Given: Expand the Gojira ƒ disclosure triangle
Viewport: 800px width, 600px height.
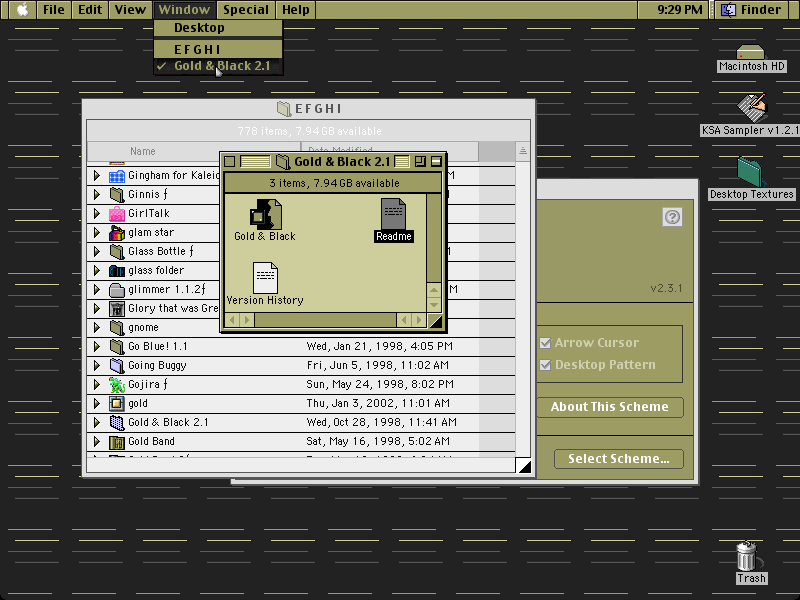Looking at the screenshot, I should point(96,385).
